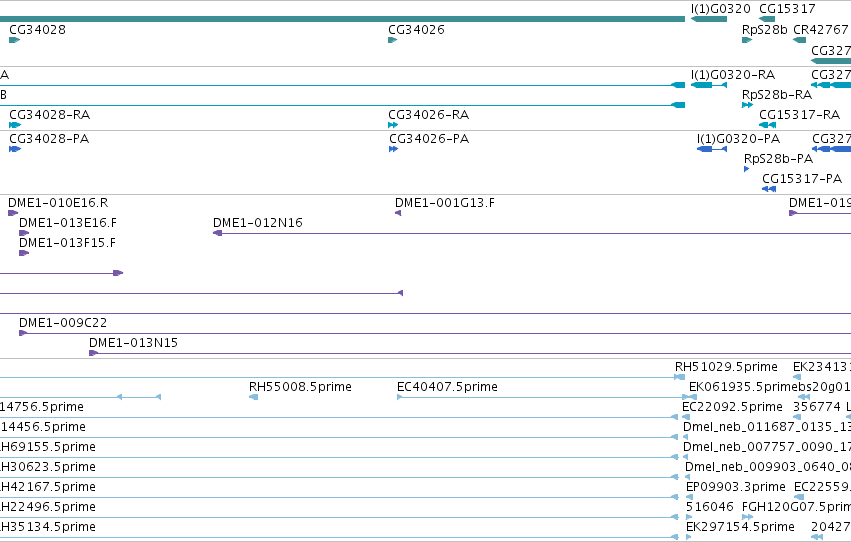Click the CG15317-RA transcript glyph

(767, 125)
